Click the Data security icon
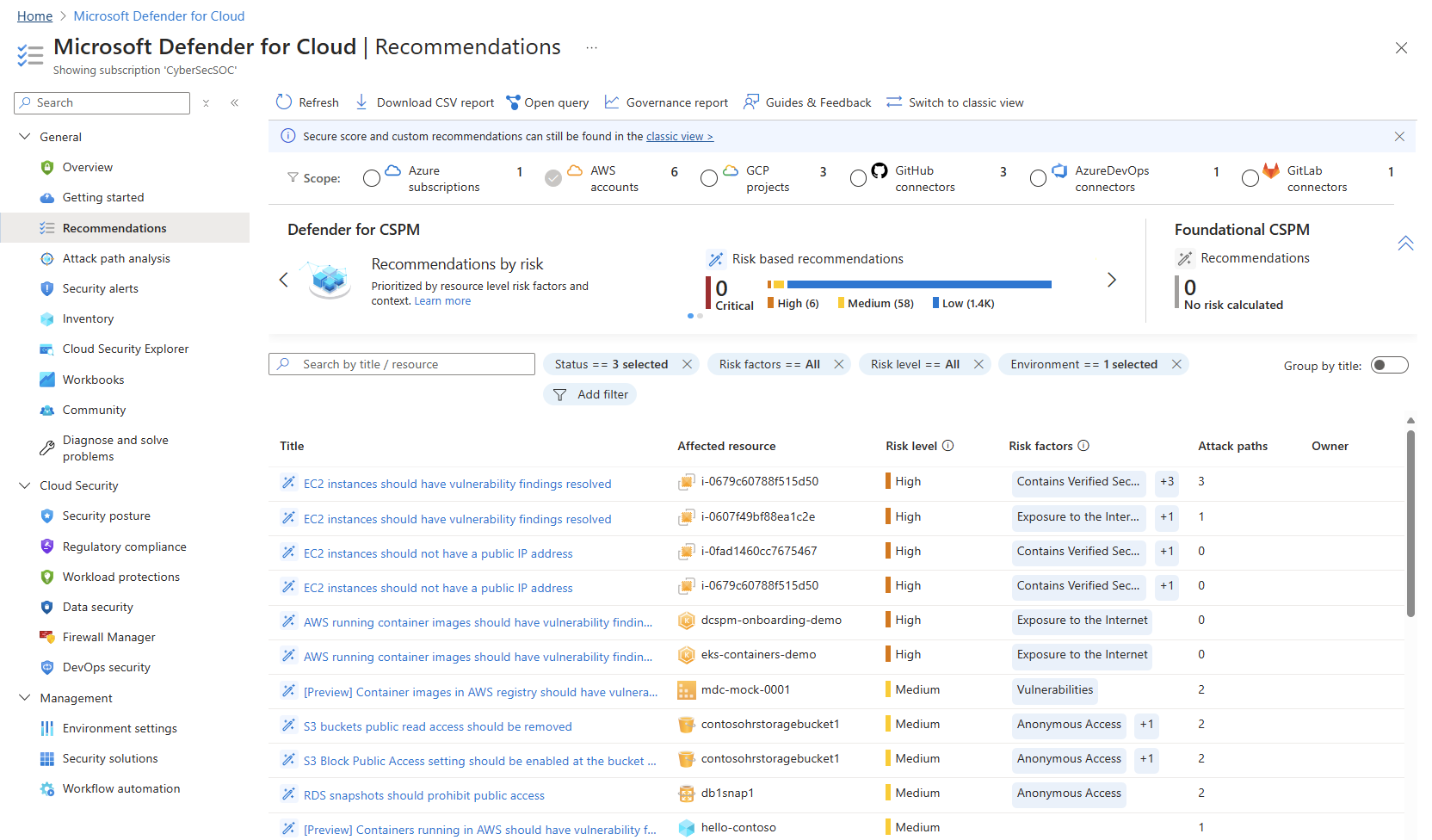 pyautogui.click(x=47, y=607)
